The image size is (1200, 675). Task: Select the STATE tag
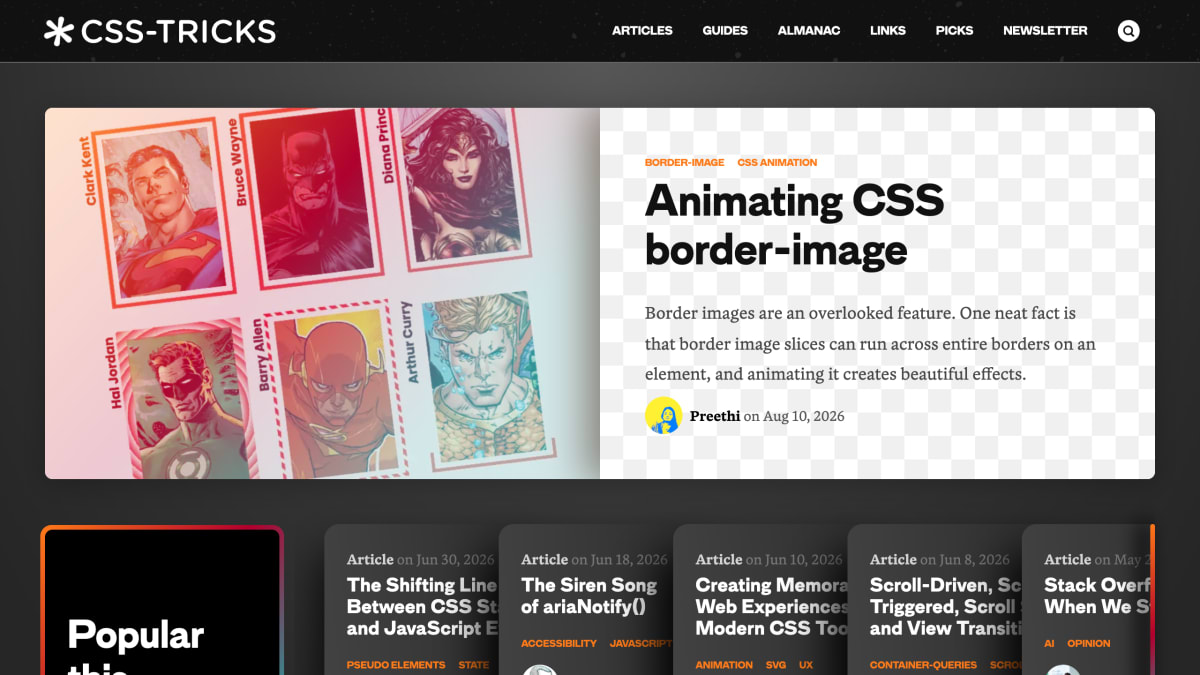click(474, 665)
